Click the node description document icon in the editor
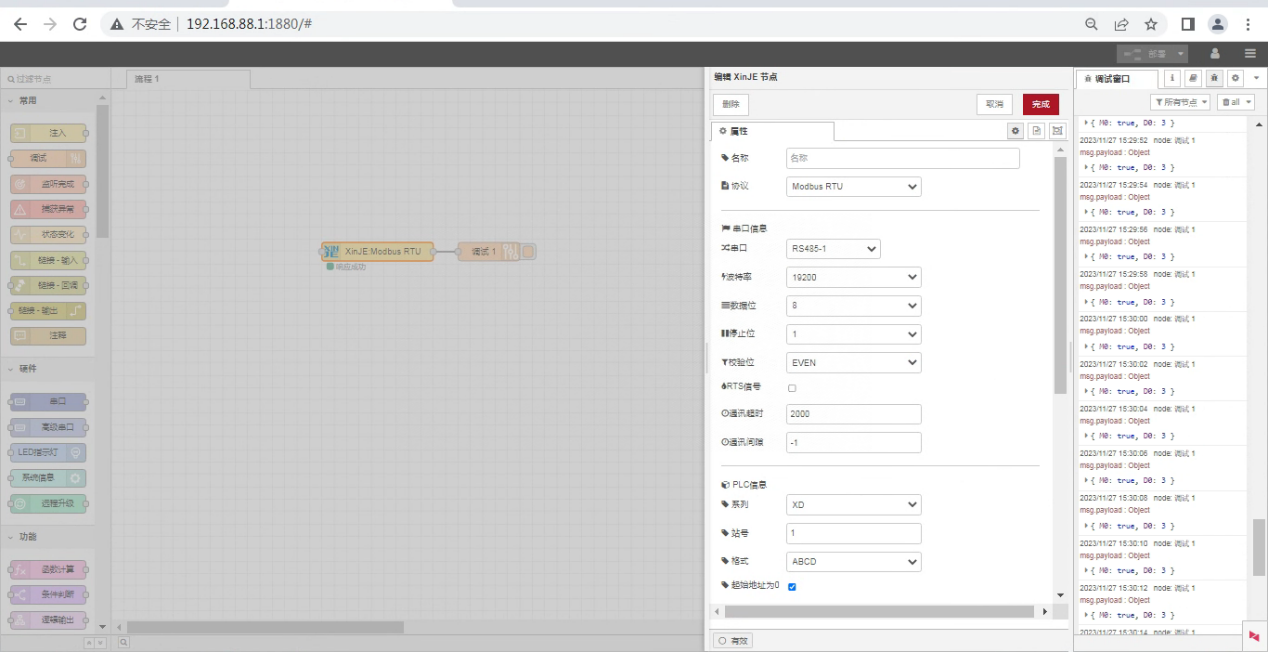Viewport: 1268px width, 652px height. [x=1037, y=131]
